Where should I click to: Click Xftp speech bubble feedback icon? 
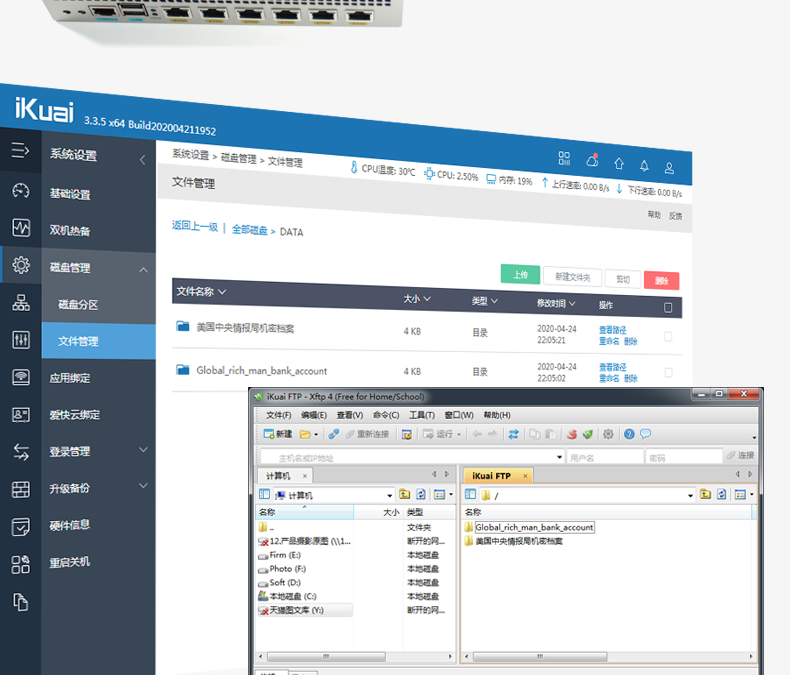(x=645, y=434)
